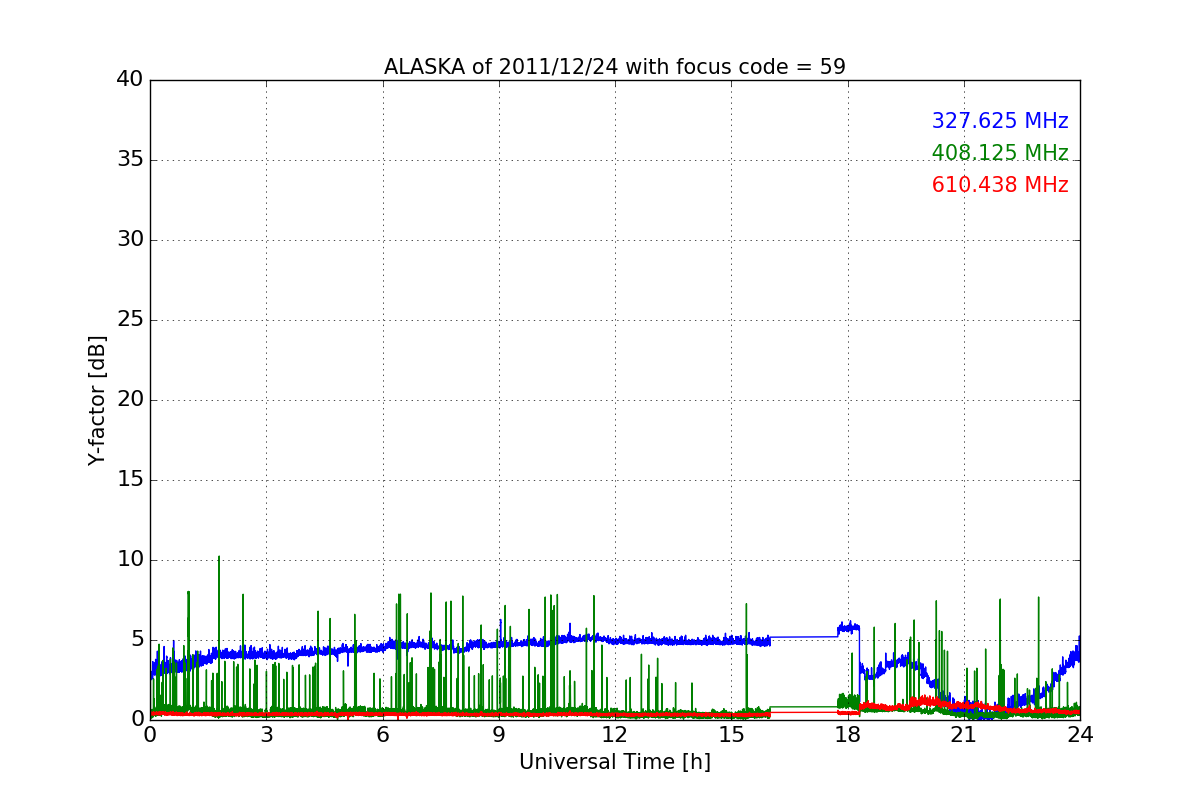1200x800 pixels.
Task: Click the Universal Time [h] axis label
Action: [614, 762]
